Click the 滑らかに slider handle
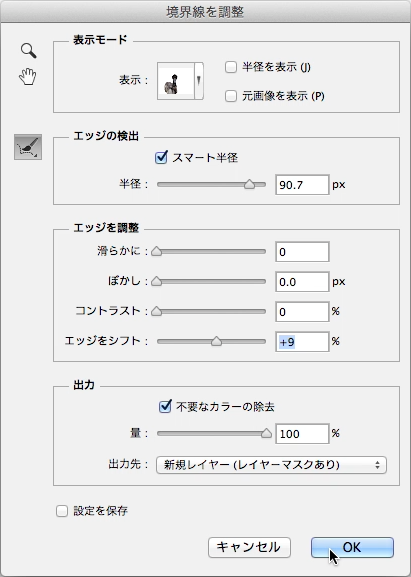This screenshot has height=577, width=411. coord(157,251)
